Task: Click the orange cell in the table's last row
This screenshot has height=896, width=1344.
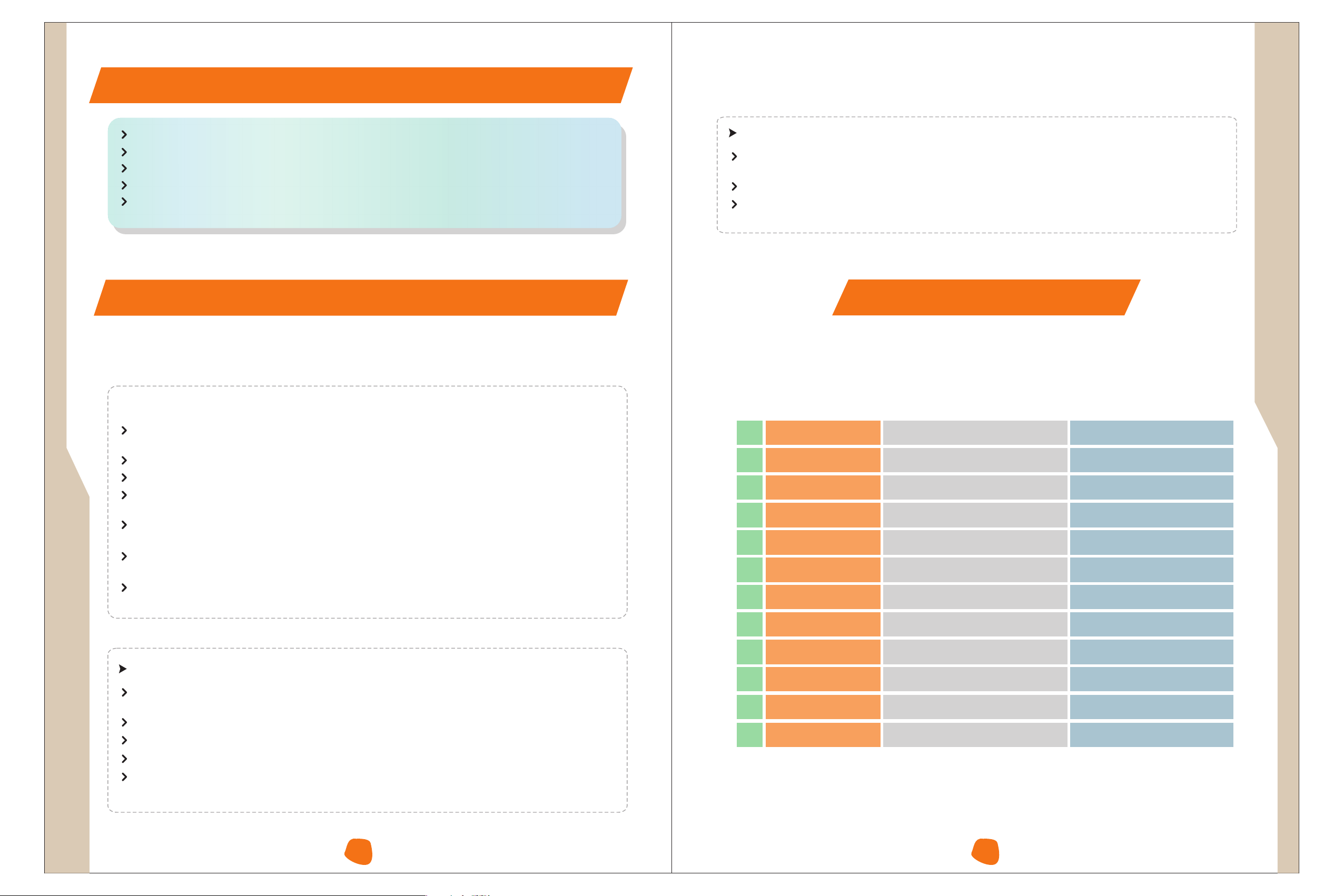Action: [823, 735]
